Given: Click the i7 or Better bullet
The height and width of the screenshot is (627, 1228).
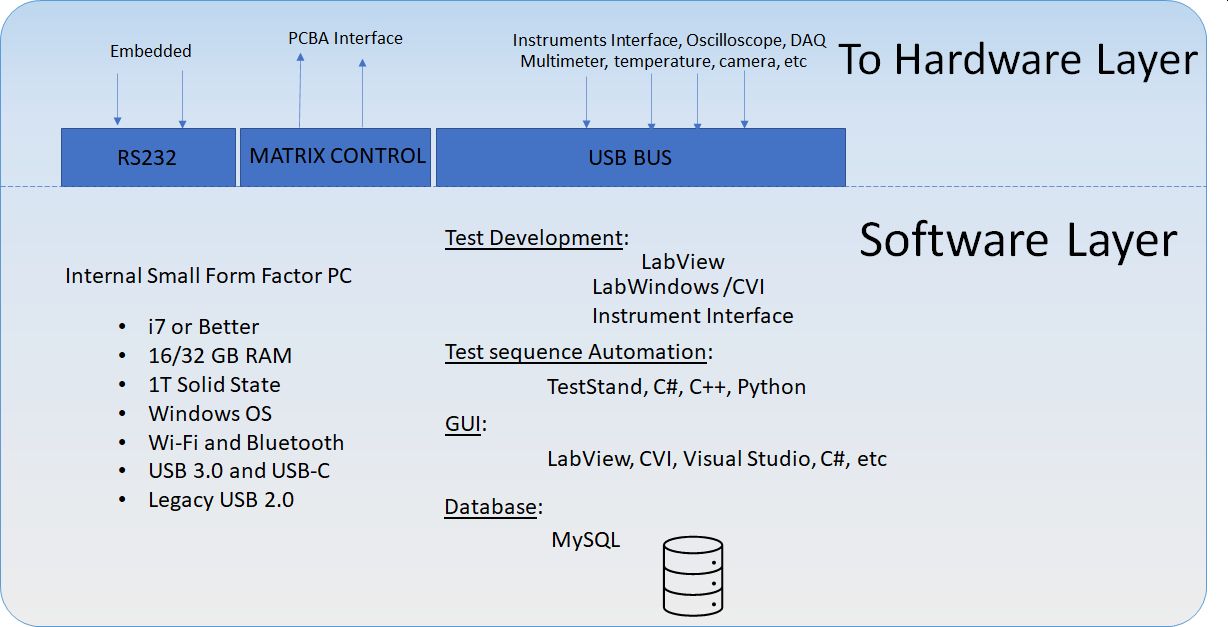Looking at the screenshot, I should click(203, 327).
